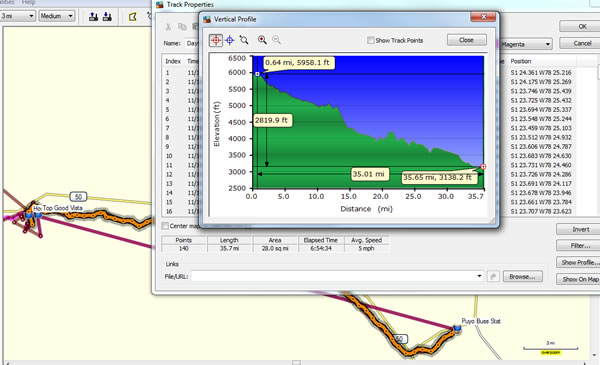Open the 3 mi zoom scale dropdown
The image size is (600, 365).
pos(18,16)
